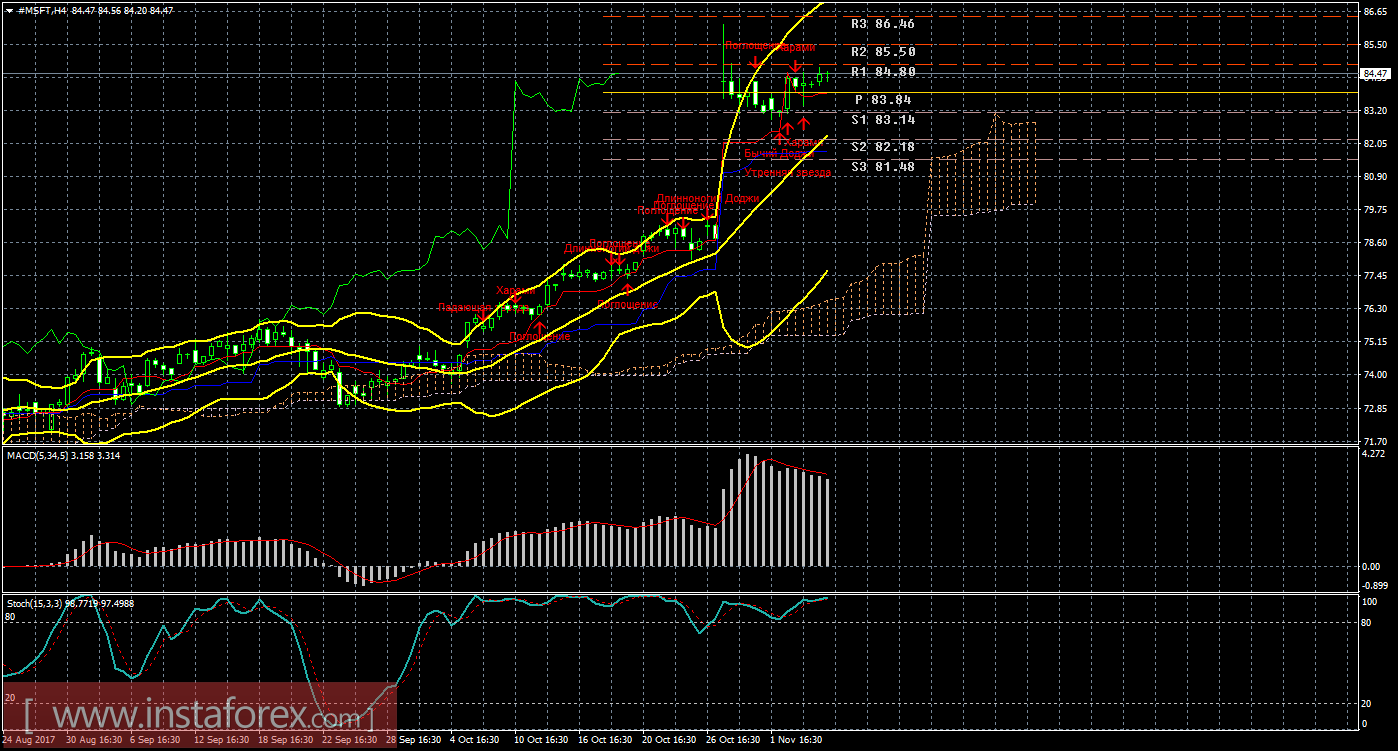Select the P 83.84 pivot point label

pos(884,99)
